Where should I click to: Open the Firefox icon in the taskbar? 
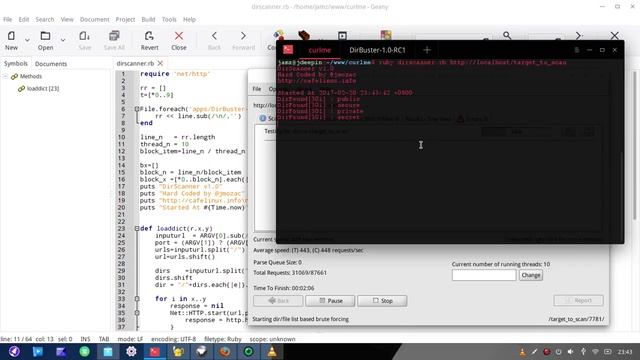225,351
